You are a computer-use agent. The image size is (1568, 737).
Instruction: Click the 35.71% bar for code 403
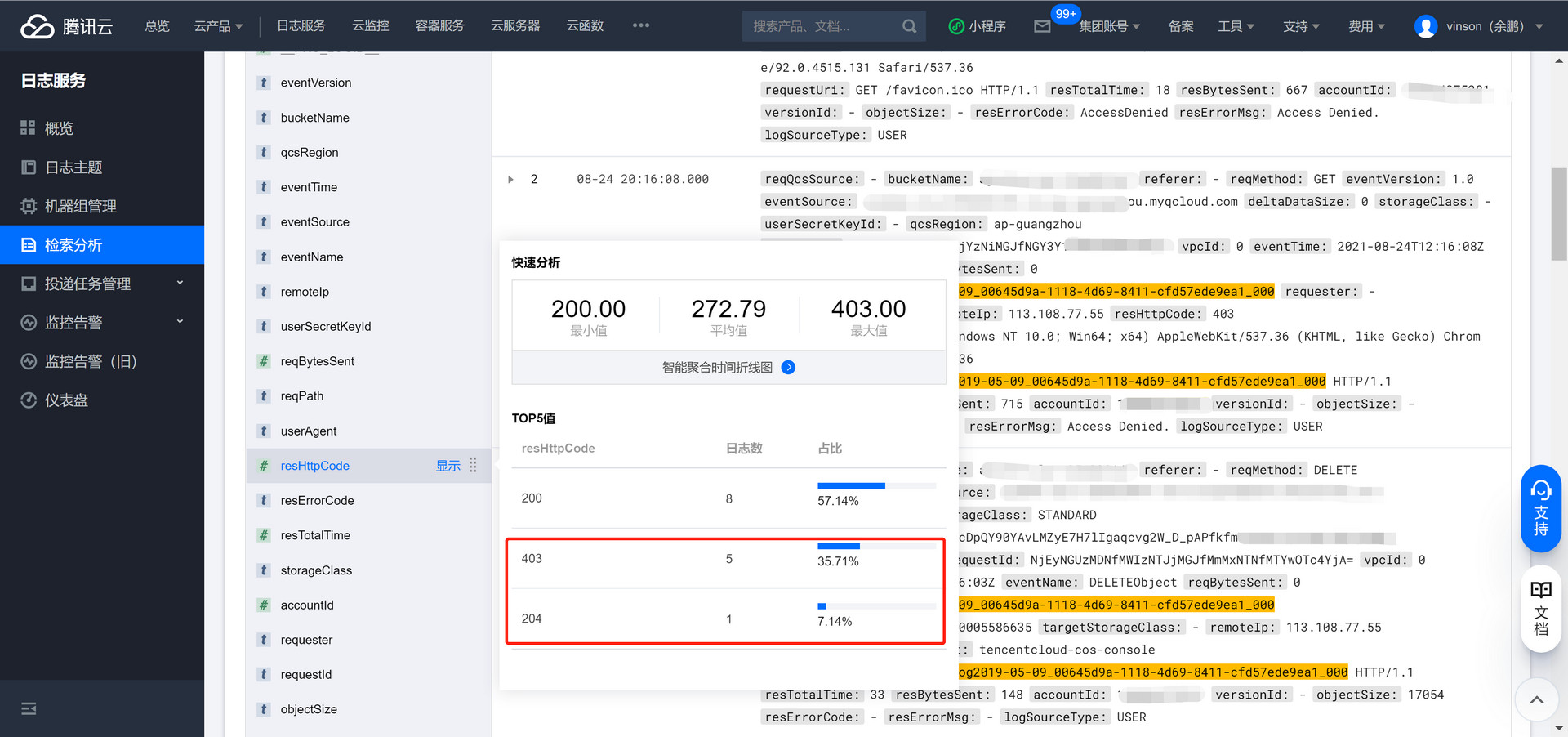coord(876,546)
